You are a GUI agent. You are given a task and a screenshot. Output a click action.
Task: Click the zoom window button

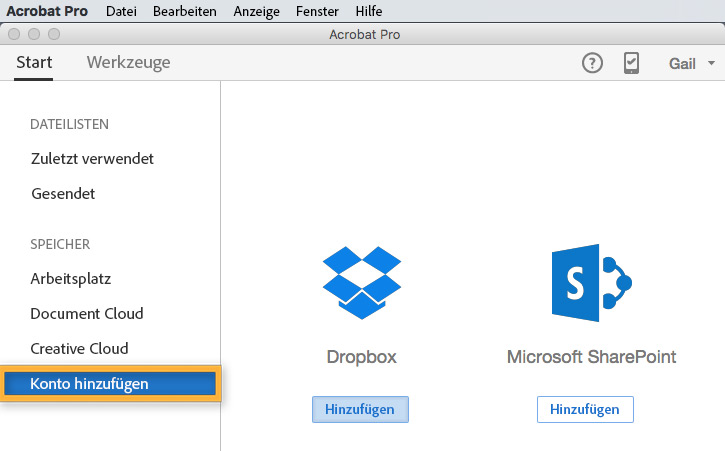(x=54, y=34)
